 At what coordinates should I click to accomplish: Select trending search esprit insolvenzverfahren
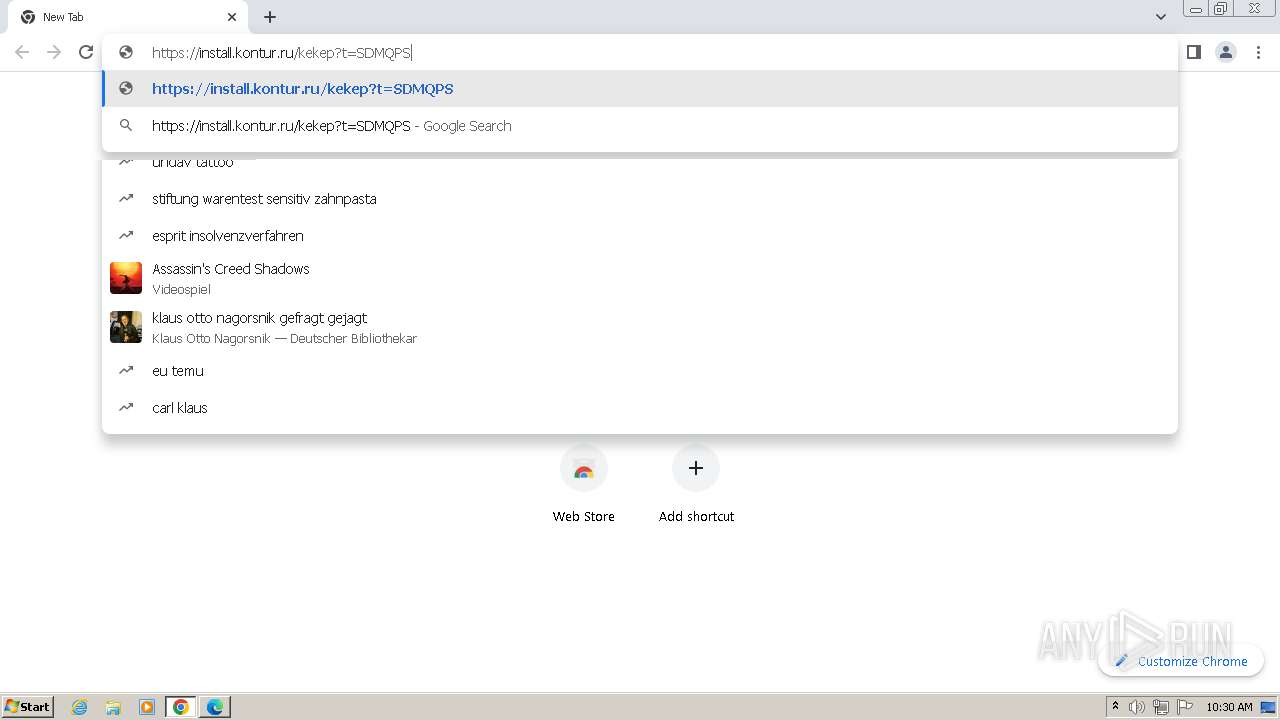coord(640,236)
